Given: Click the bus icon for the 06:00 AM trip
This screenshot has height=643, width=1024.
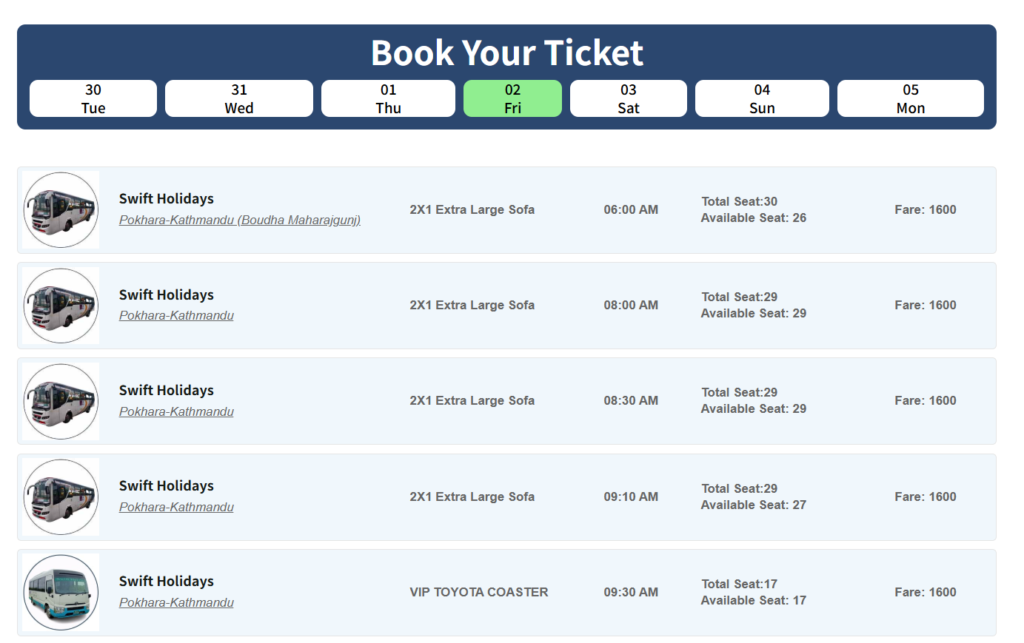Looking at the screenshot, I should click(x=61, y=210).
